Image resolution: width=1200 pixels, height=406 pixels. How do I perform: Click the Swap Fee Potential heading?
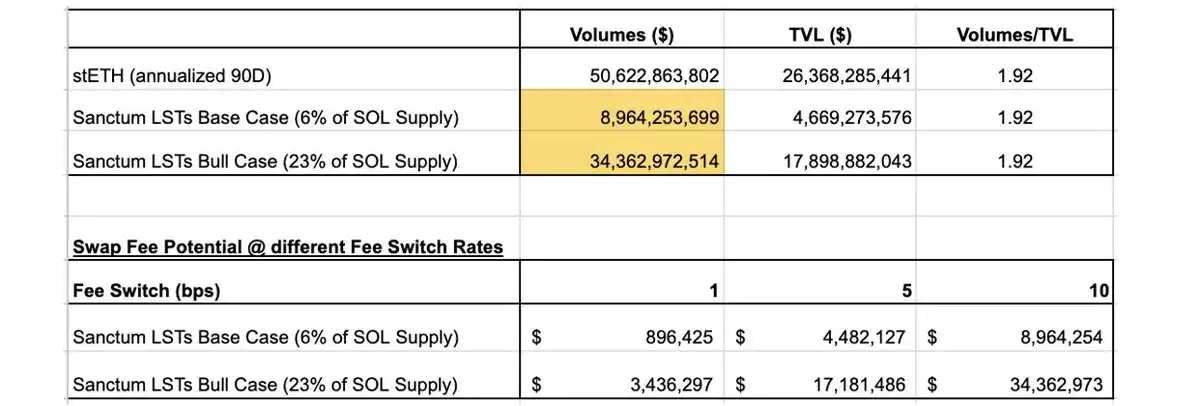[287, 247]
